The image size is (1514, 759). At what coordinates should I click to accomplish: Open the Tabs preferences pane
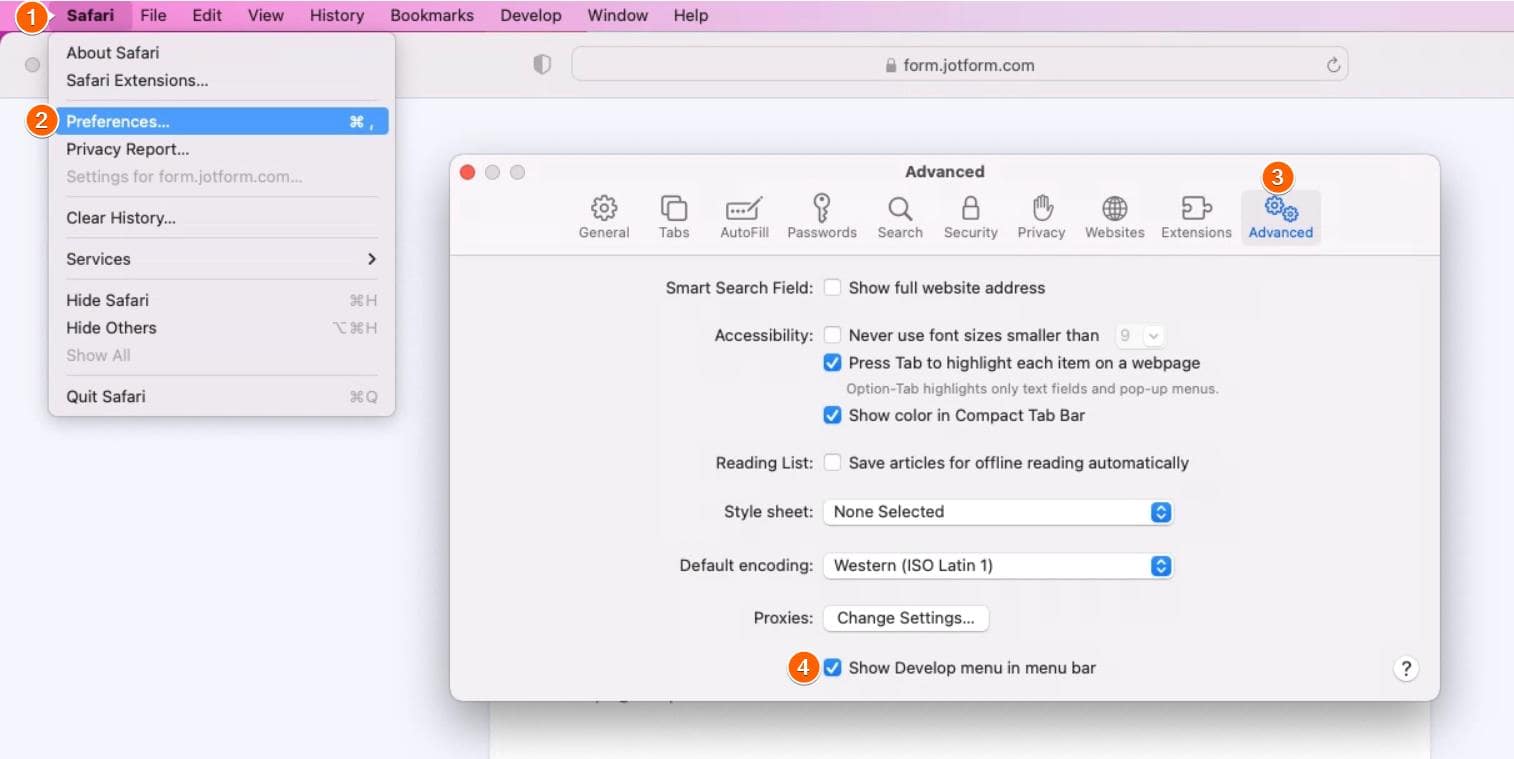click(674, 217)
